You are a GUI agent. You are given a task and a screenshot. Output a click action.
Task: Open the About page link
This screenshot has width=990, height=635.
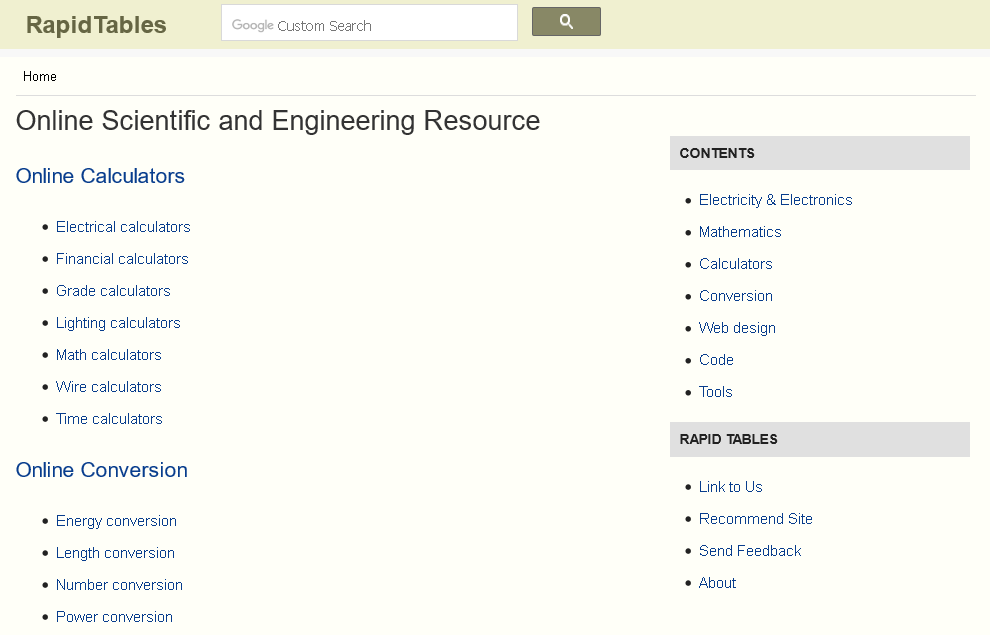pos(717,583)
